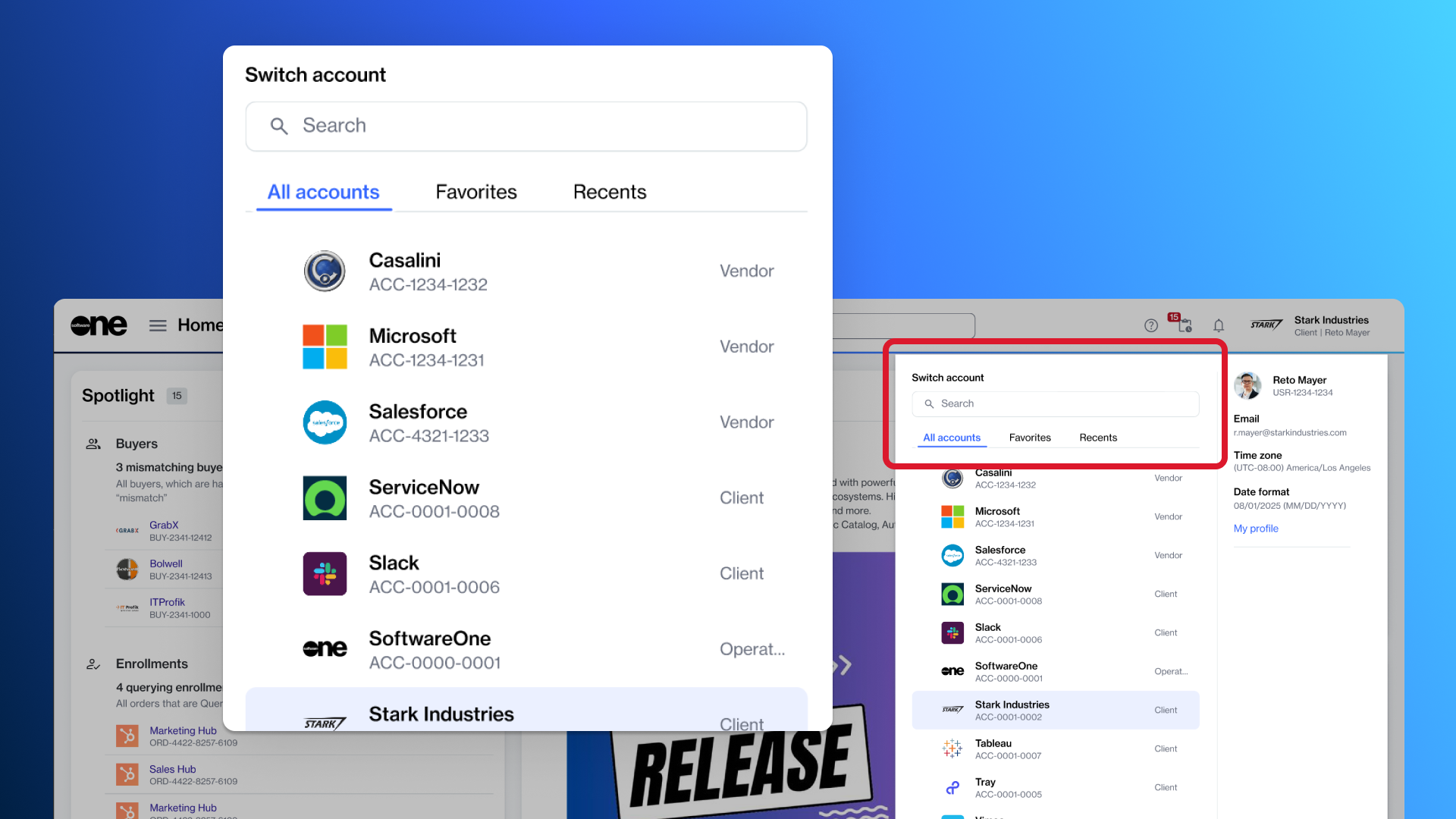Click the large Search field in Switch account
The height and width of the screenshot is (819, 1456).
[x=526, y=126]
